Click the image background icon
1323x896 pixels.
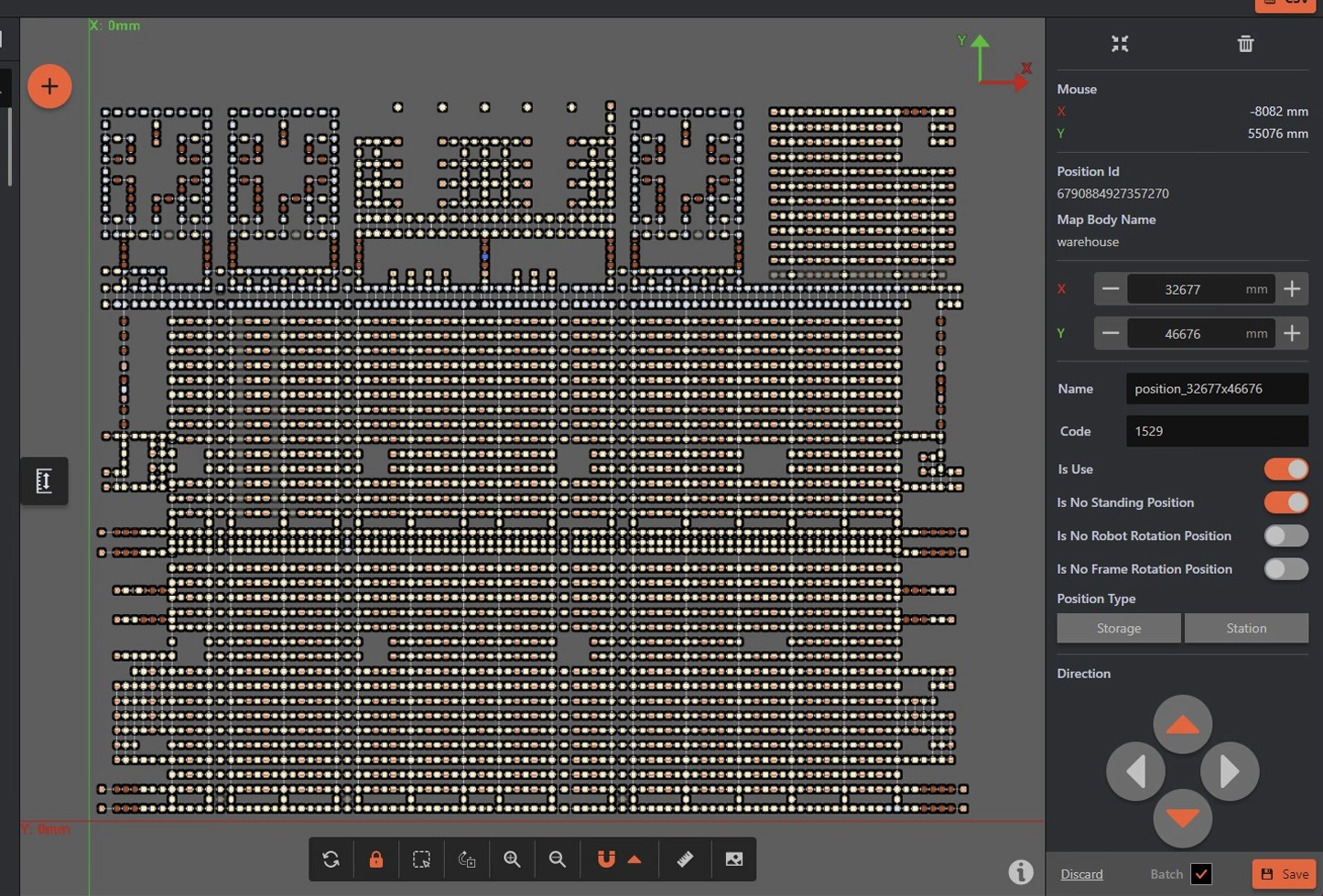[733, 859]
